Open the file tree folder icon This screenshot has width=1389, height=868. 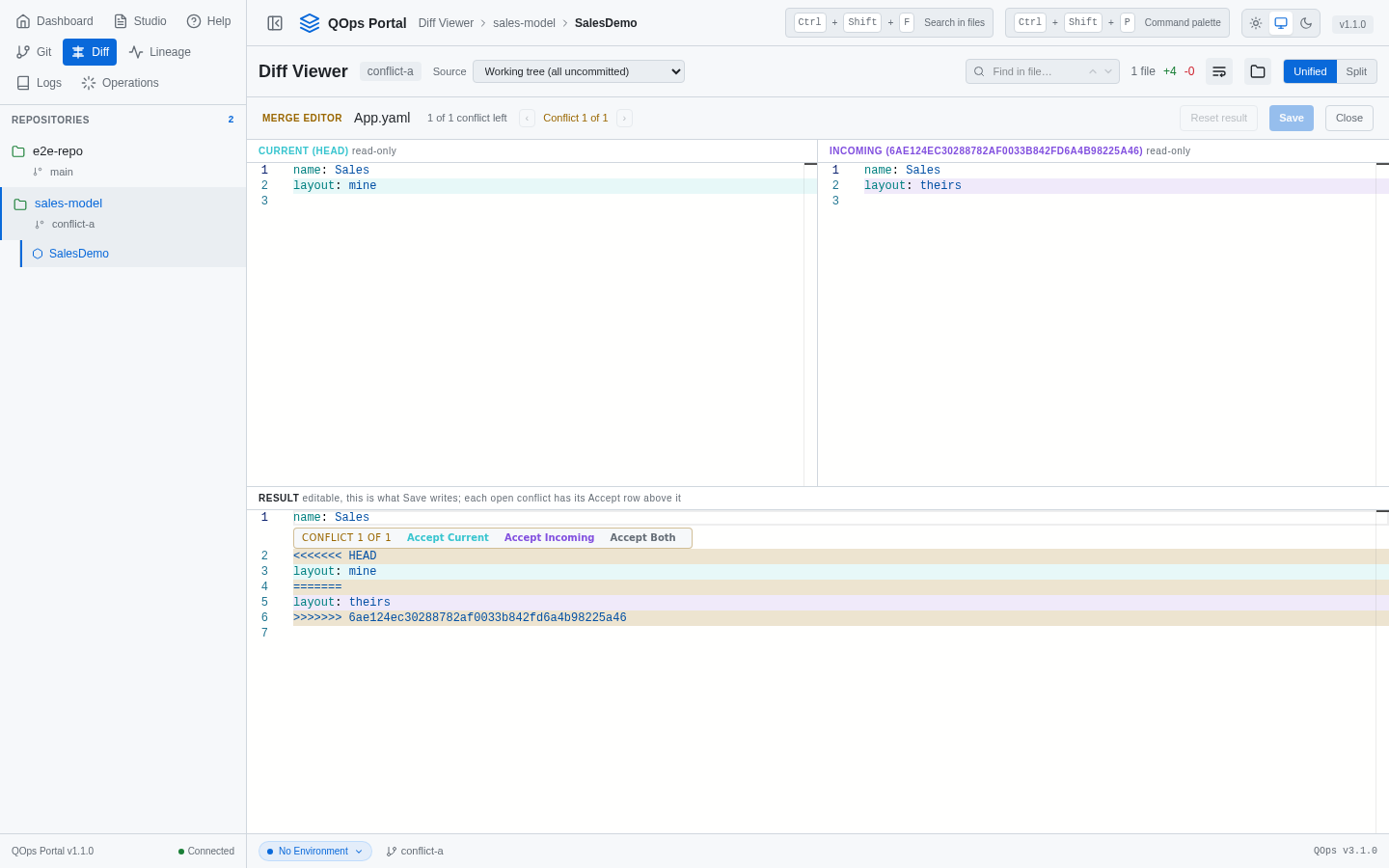click(1258, 71)
